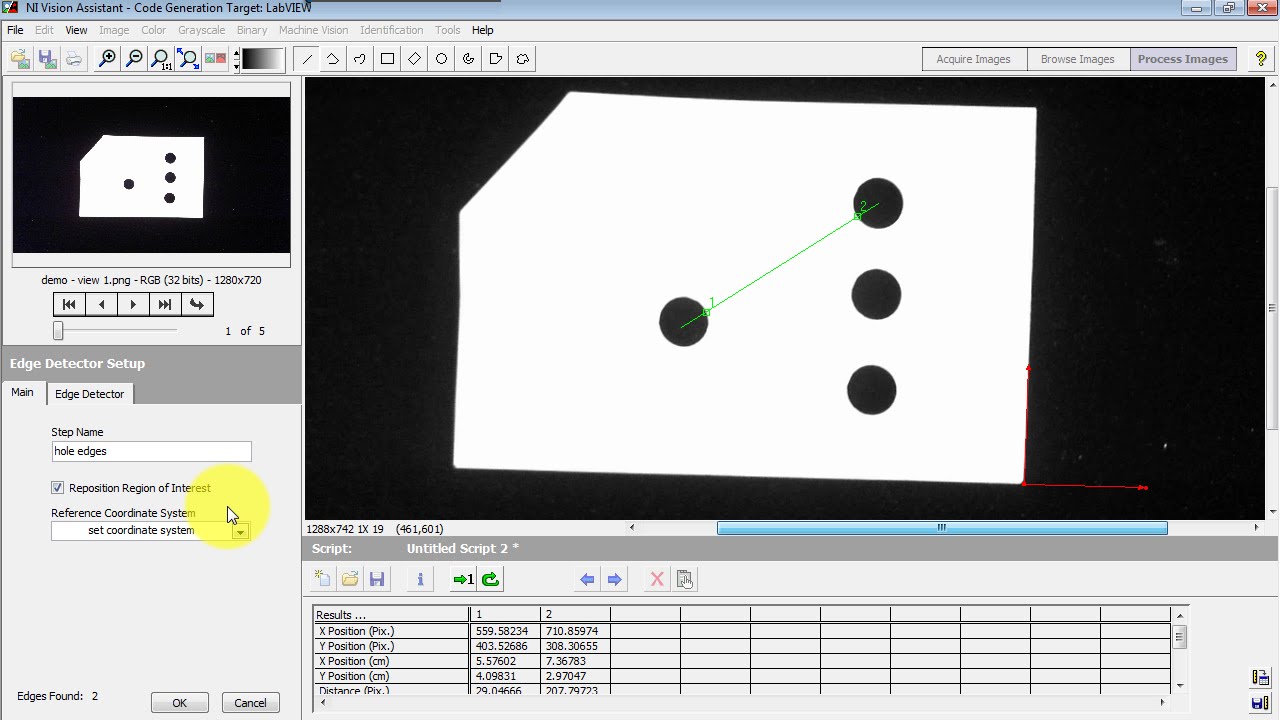Click the Zoom to Fit icon

point(188,59)
